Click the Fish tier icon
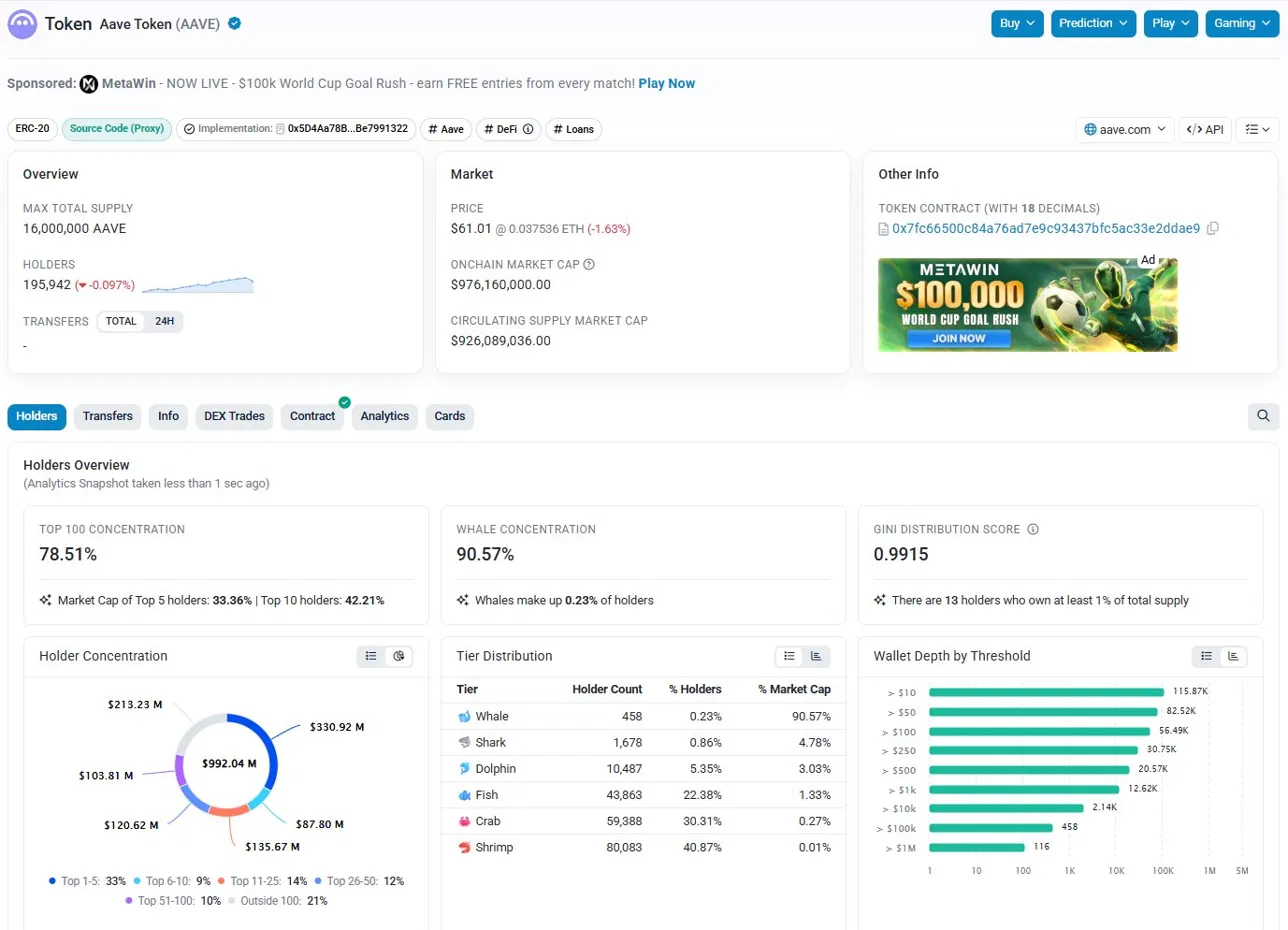Screen dimensions: 1288x930 [x=464, y=795]
